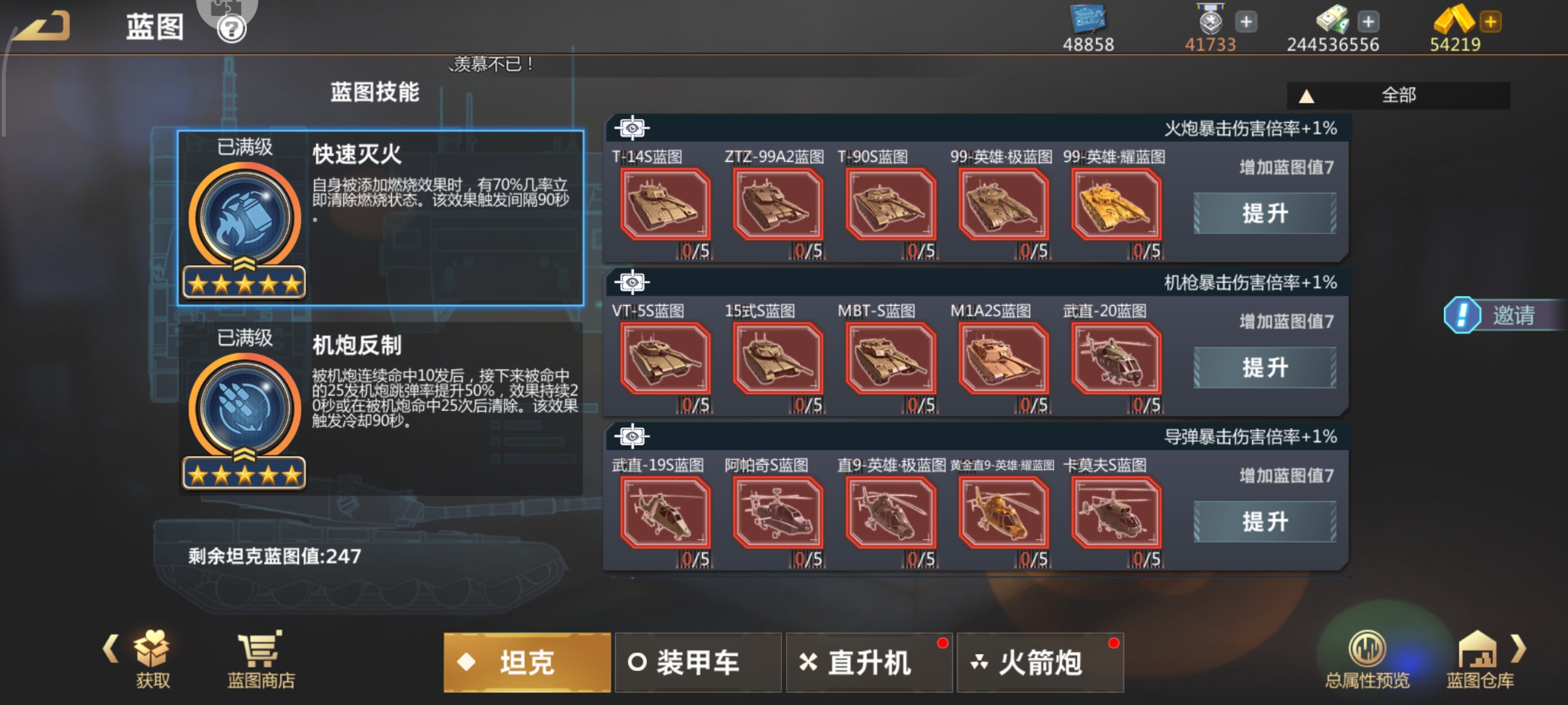The image size is (1568, 705).
Task: Select the T-14S蓝图 tank thumbnail
Action: [x=665, y=205]
